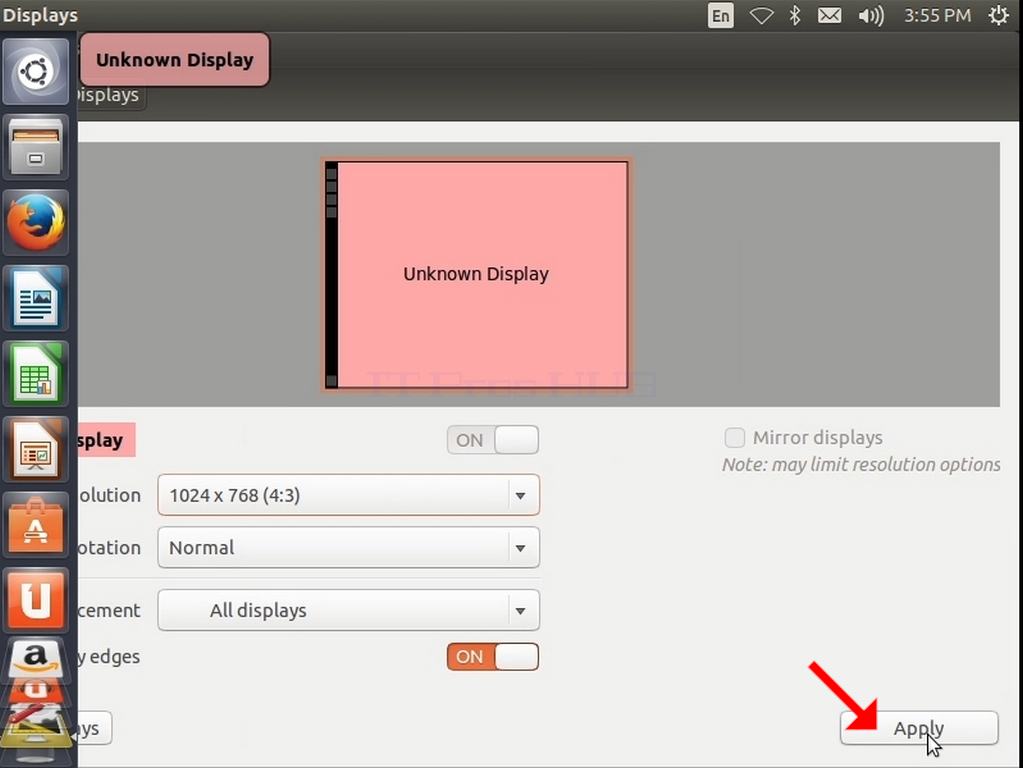Open the Ubuntu Dash home launcher
The width and height of the screenshot is (1023, 768).
click(x=35, y=71)
